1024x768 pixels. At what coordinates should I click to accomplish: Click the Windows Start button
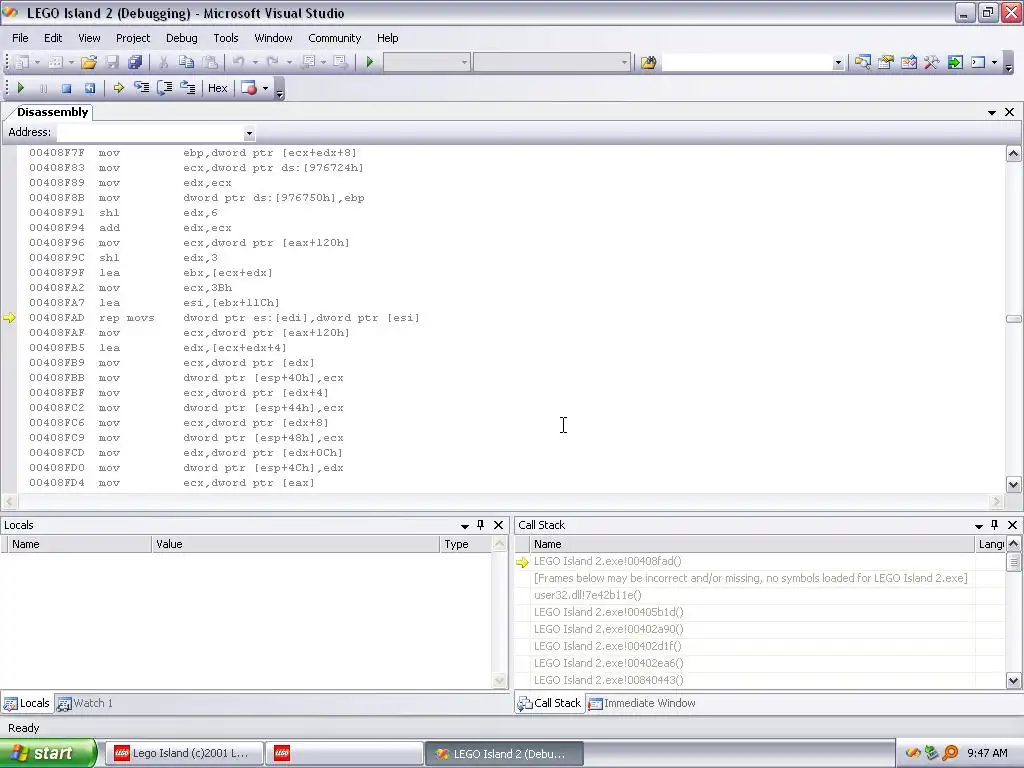click(48, 753)
